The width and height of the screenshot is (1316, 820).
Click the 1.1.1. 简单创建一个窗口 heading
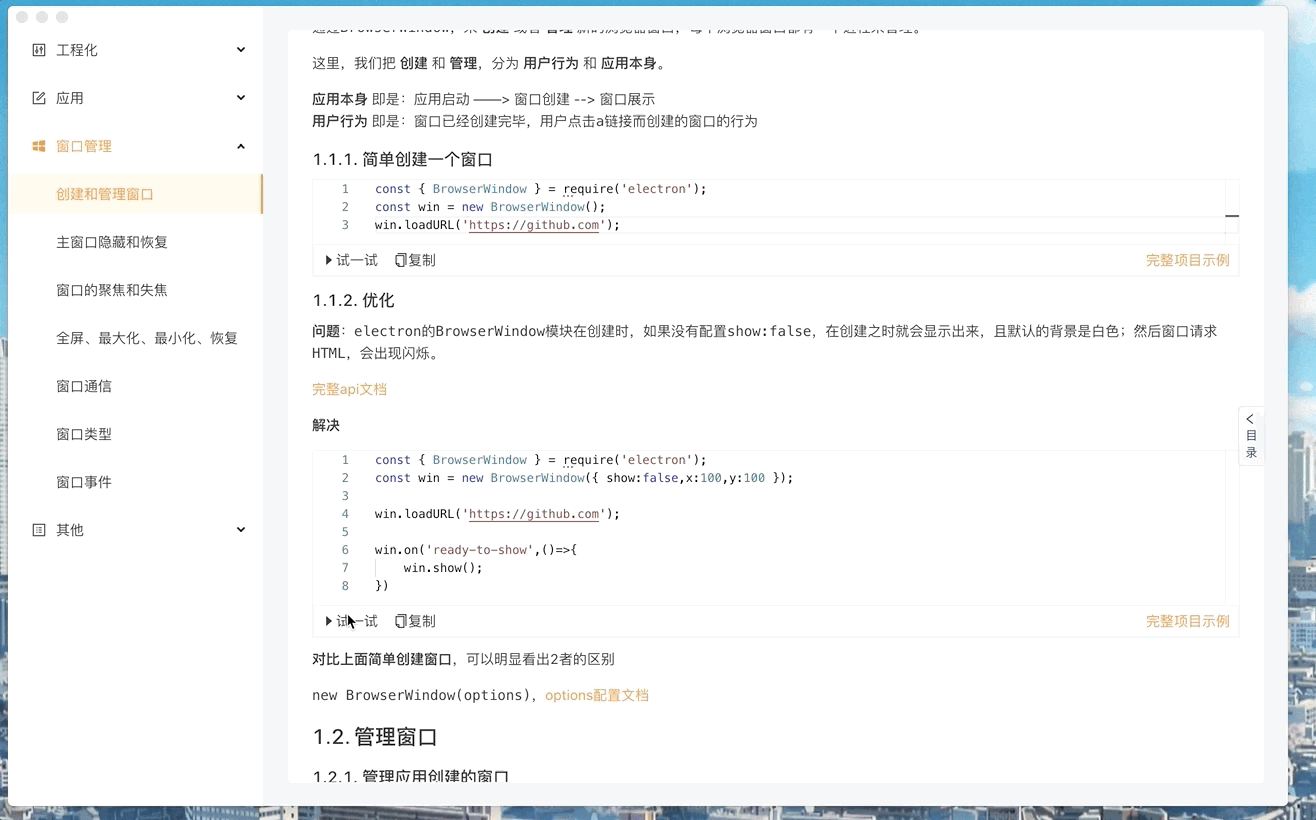[402, 160]
